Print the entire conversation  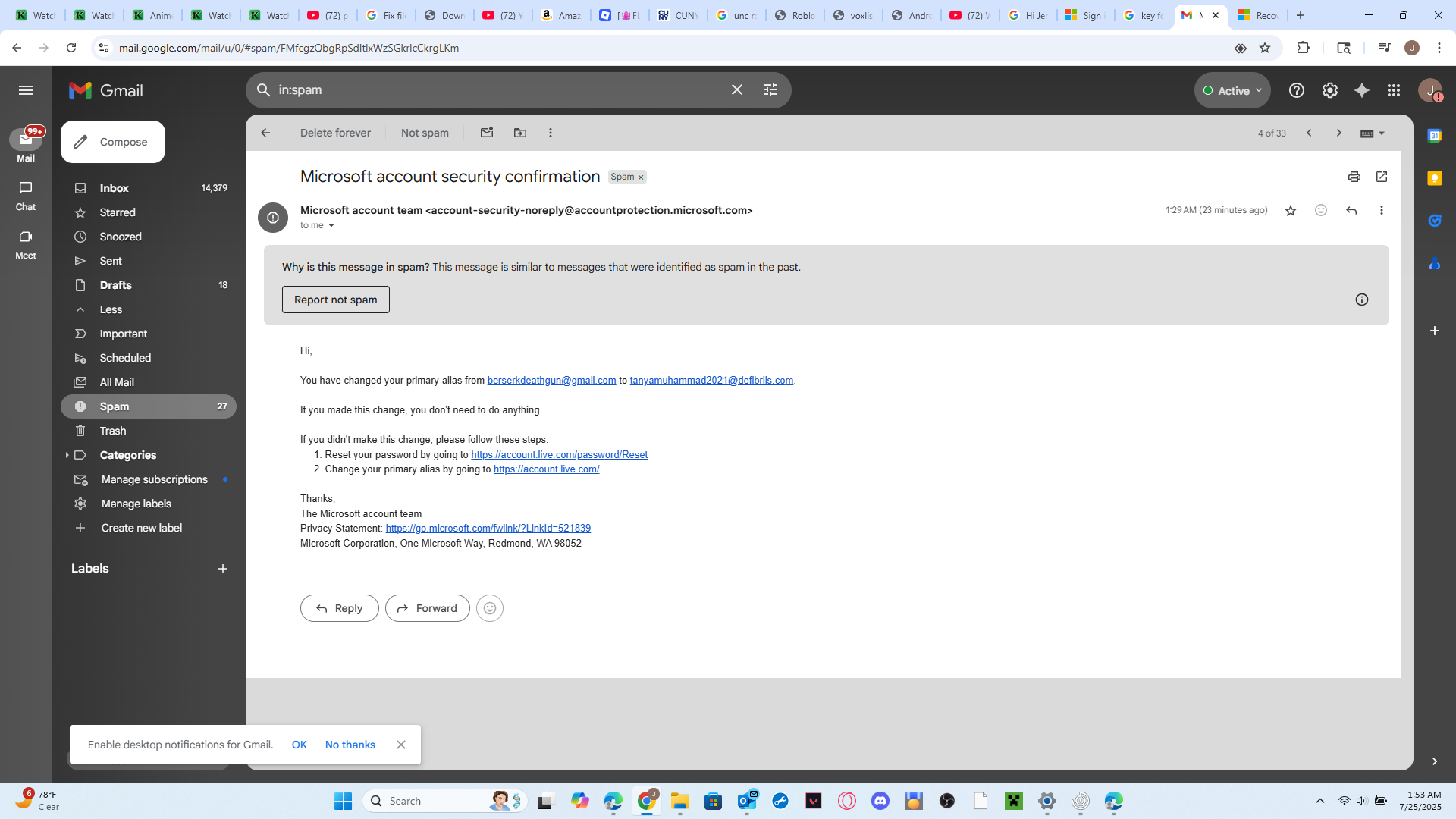[1354, 177]
